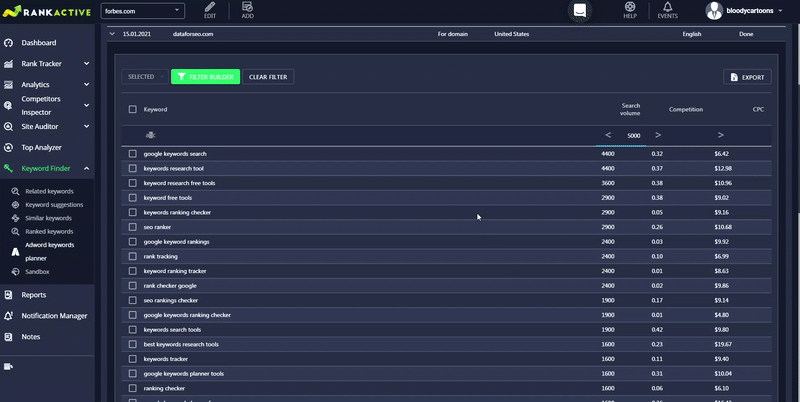This screenshot has width=800, height=402.
Task: Open Keyword suggestions page
Action: [x=54, y=205]
